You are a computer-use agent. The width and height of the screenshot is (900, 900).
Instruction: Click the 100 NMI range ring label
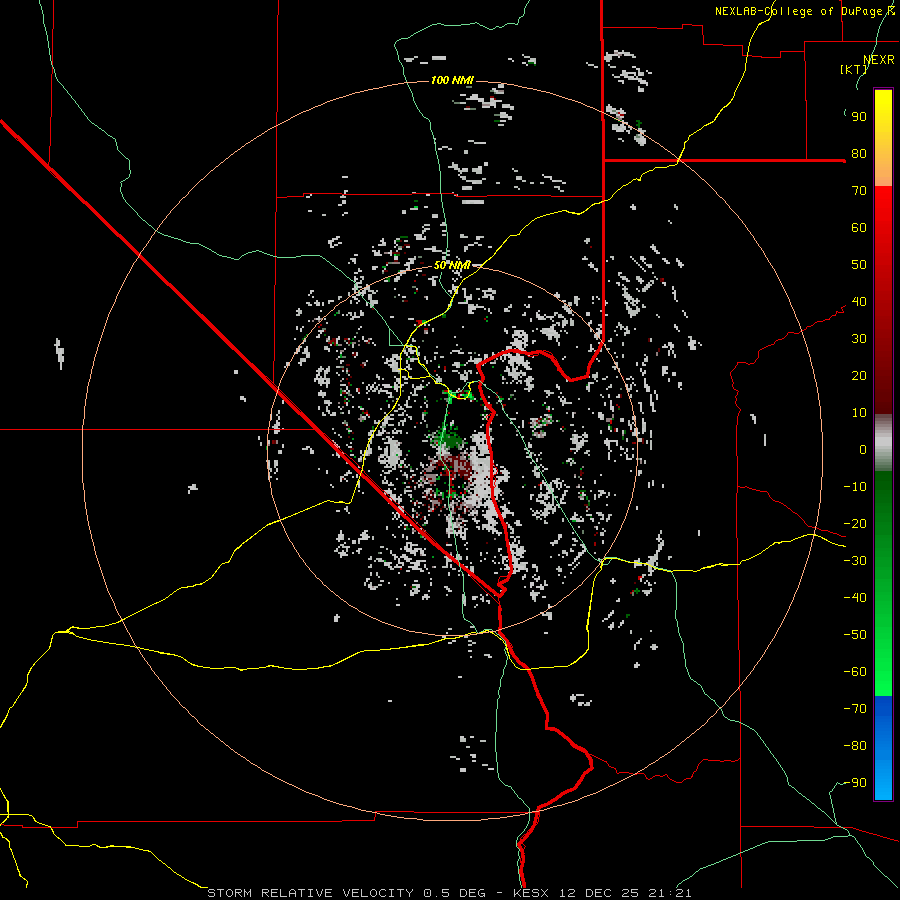click(452, 80)
